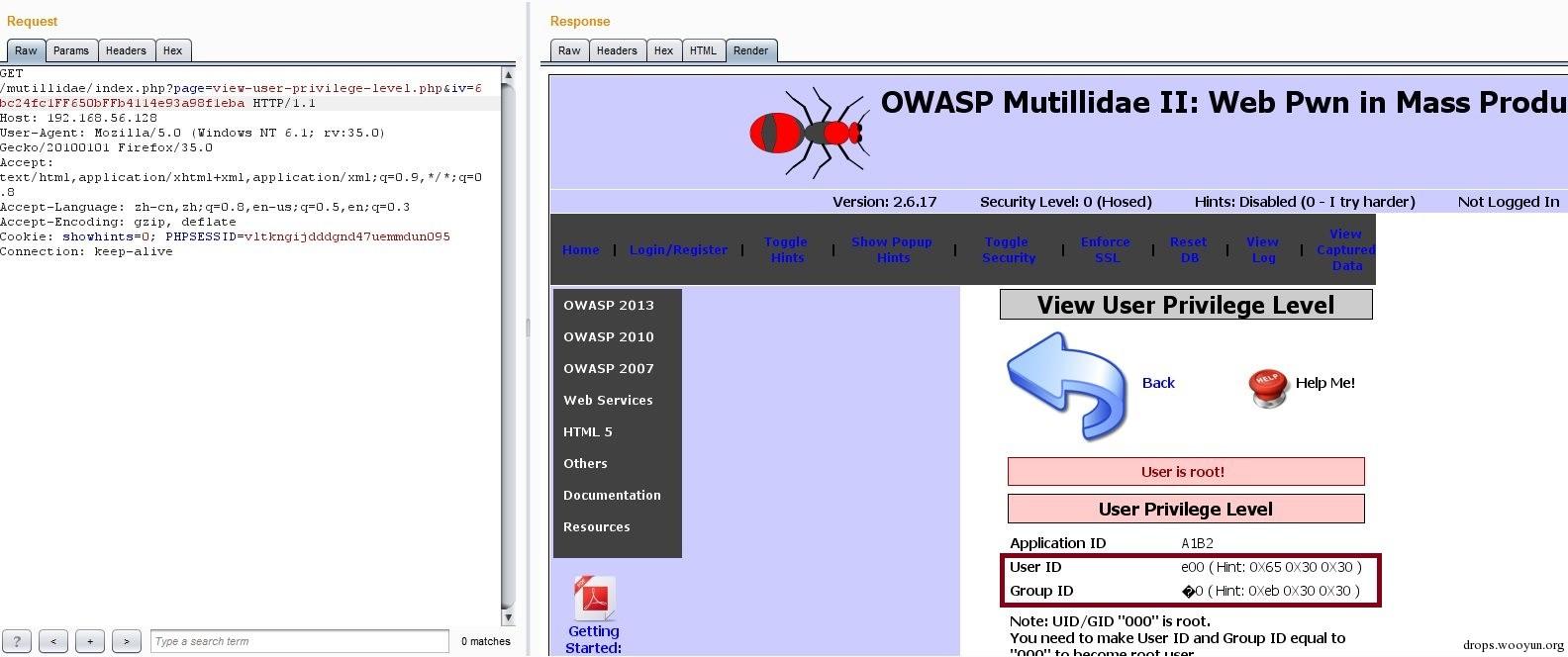1568x657 pixels.
Task: Click the red Help Me button icon
Action: click(1268, 388)
